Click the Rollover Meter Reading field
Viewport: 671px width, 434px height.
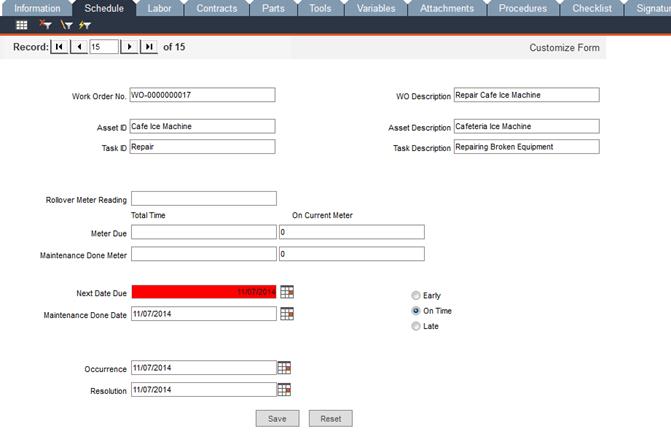tap(203, 199)
